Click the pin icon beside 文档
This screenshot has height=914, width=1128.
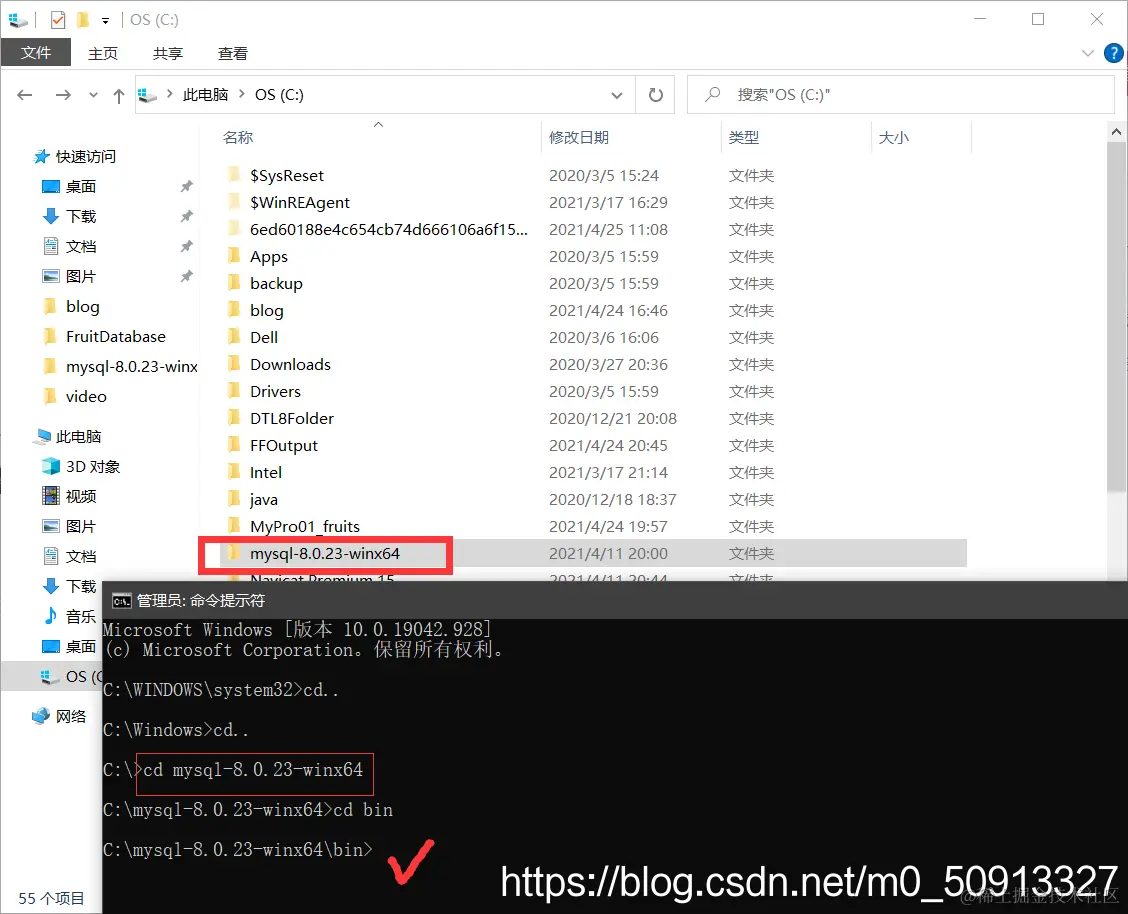coord(186,247)
